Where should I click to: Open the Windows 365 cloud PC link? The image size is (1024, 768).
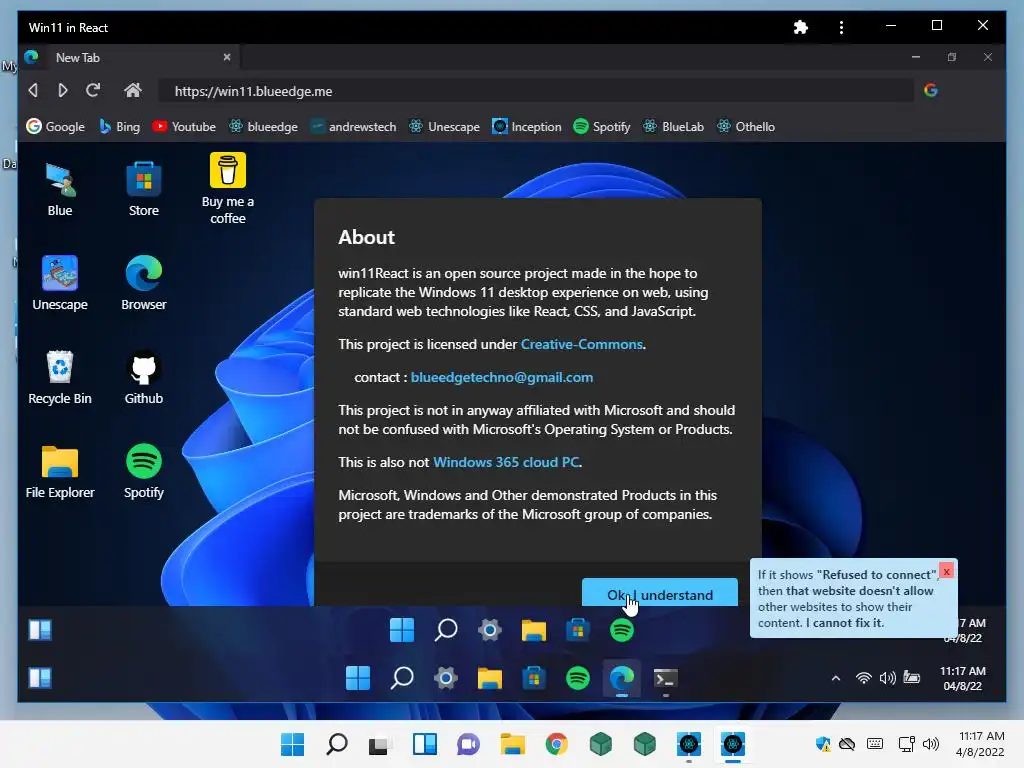(506, 462)
